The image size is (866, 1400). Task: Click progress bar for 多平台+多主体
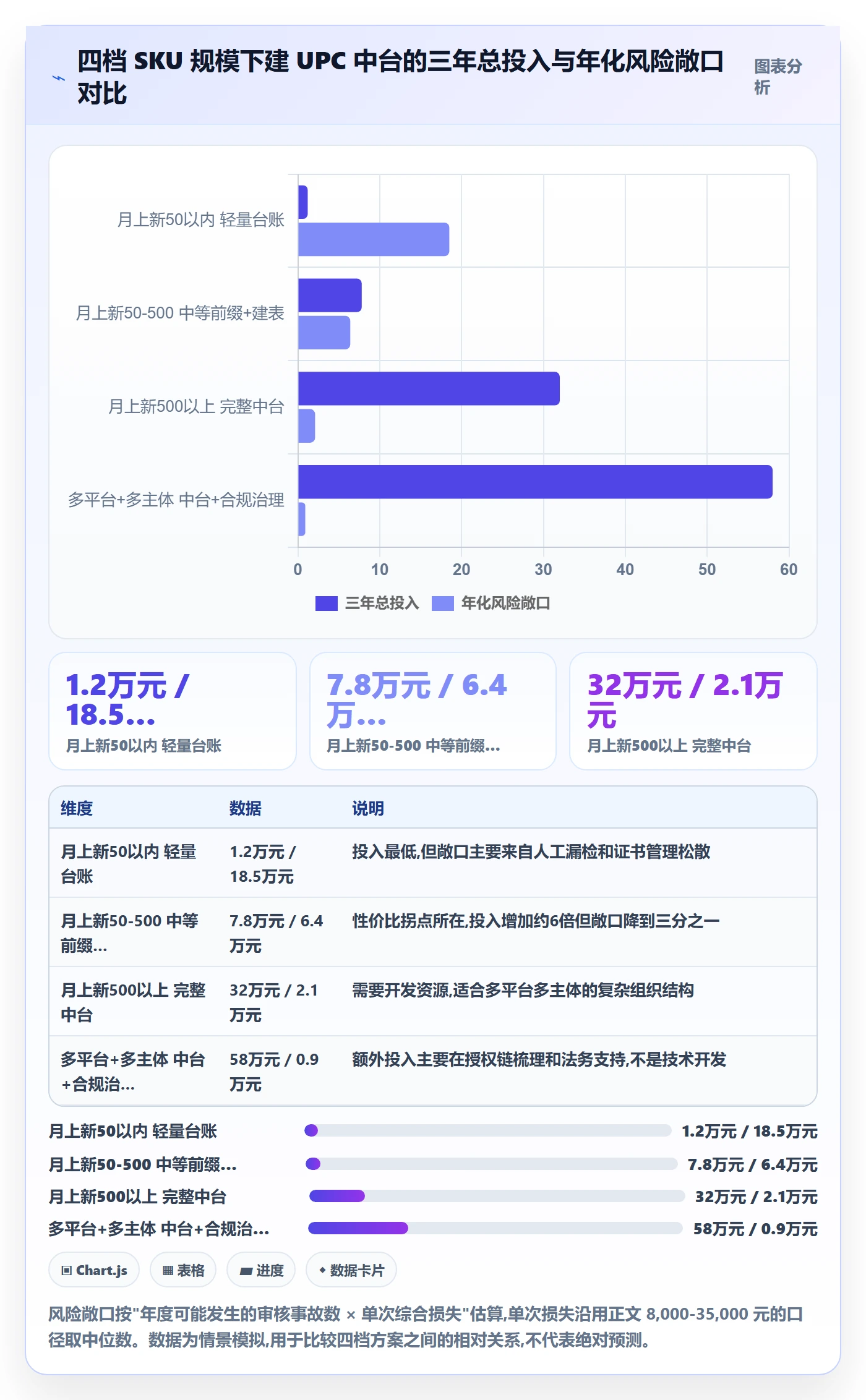click(x=495, y=1228)
